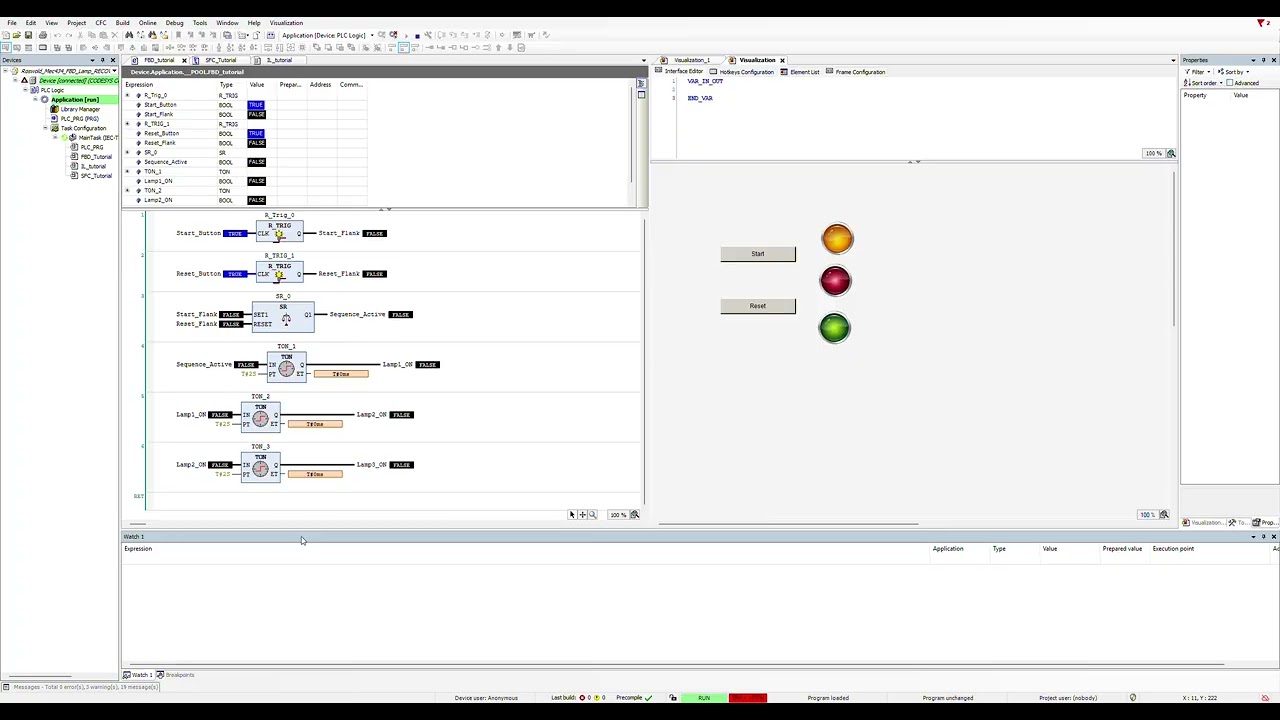Switch to the Watch 1 bottom tab
The width and height of the screenshot is (1280, 720).
pyautogui.click(x=138, y=675)
